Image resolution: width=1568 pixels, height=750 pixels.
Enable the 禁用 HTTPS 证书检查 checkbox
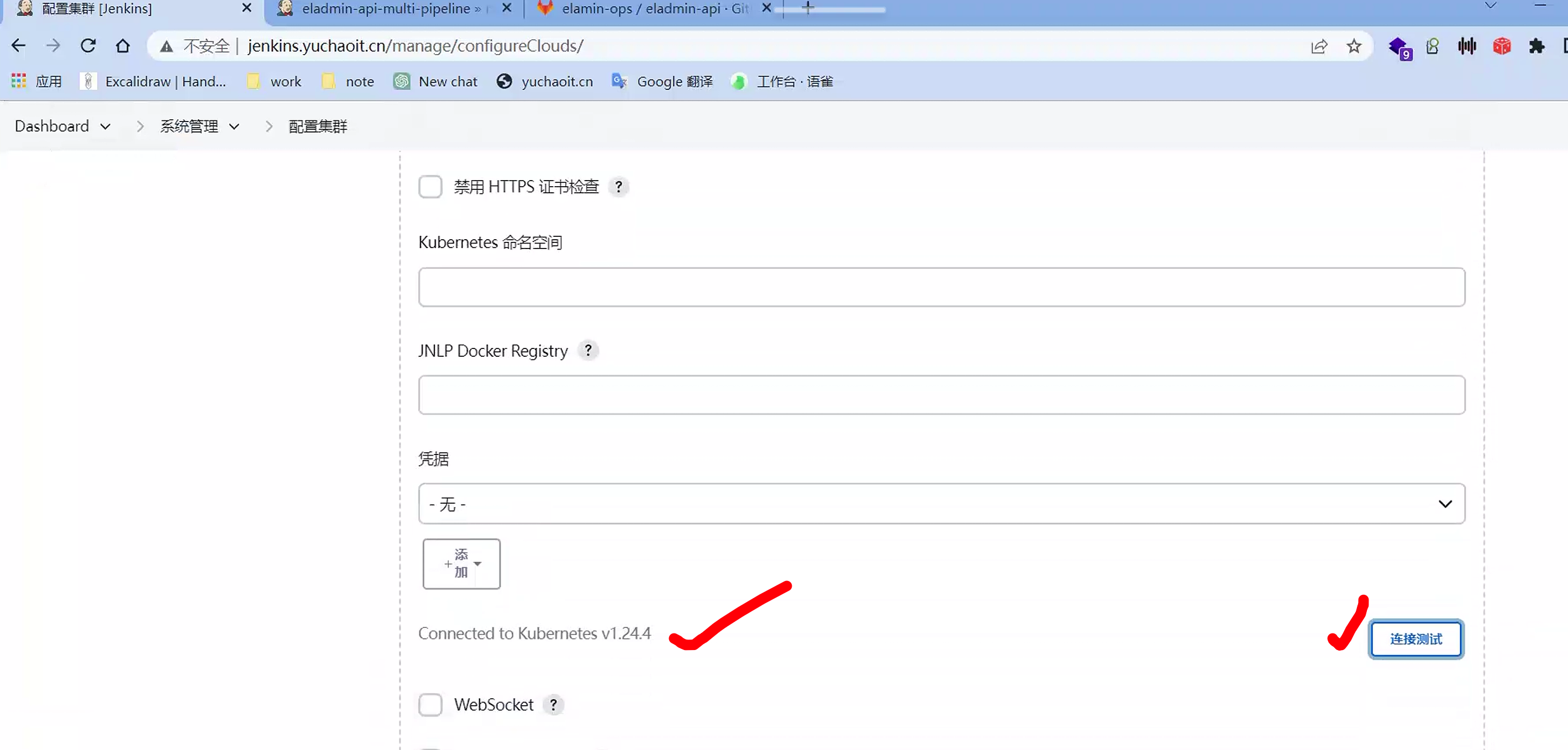click(430, 187)
